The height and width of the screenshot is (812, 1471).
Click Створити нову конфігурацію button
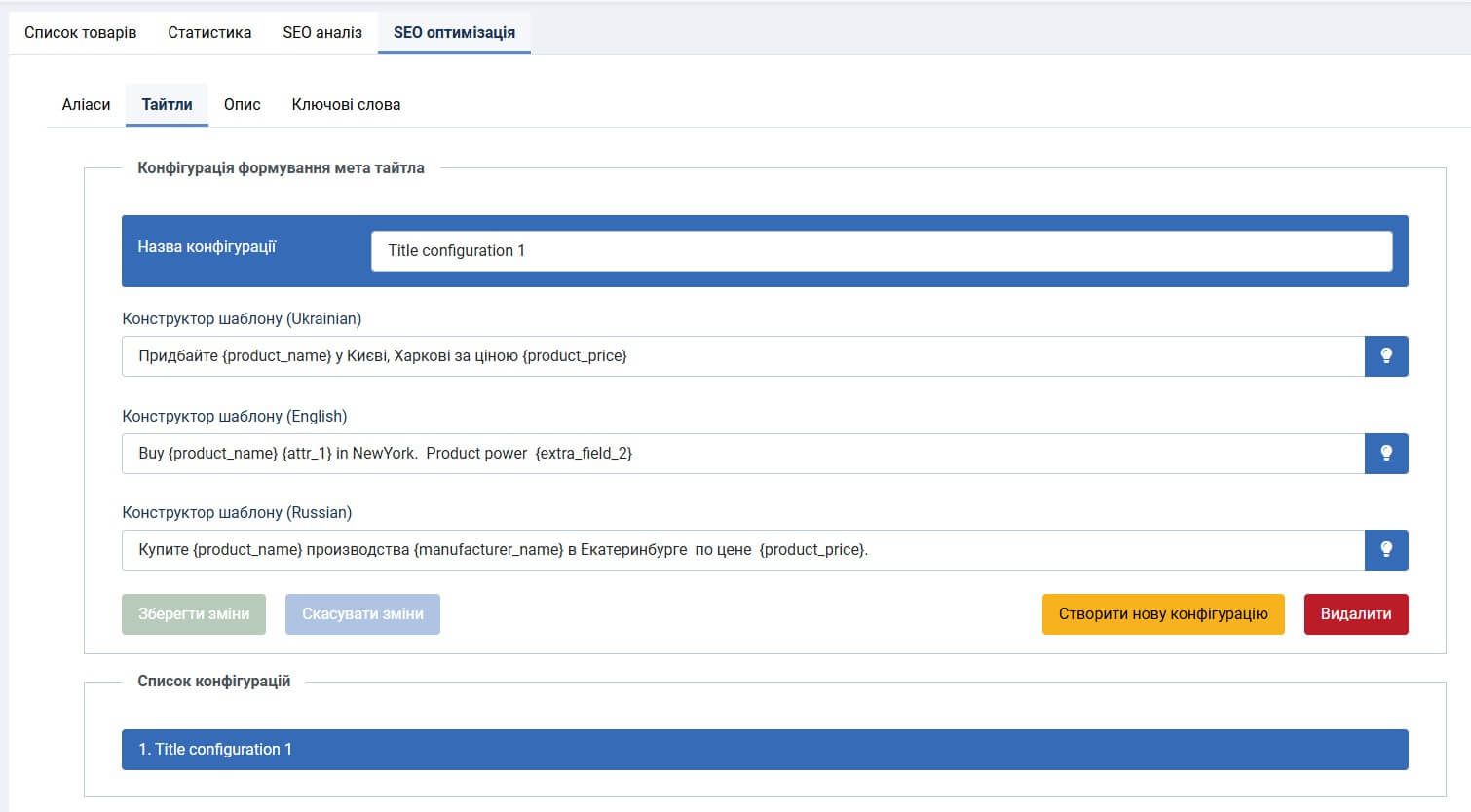1162,614
